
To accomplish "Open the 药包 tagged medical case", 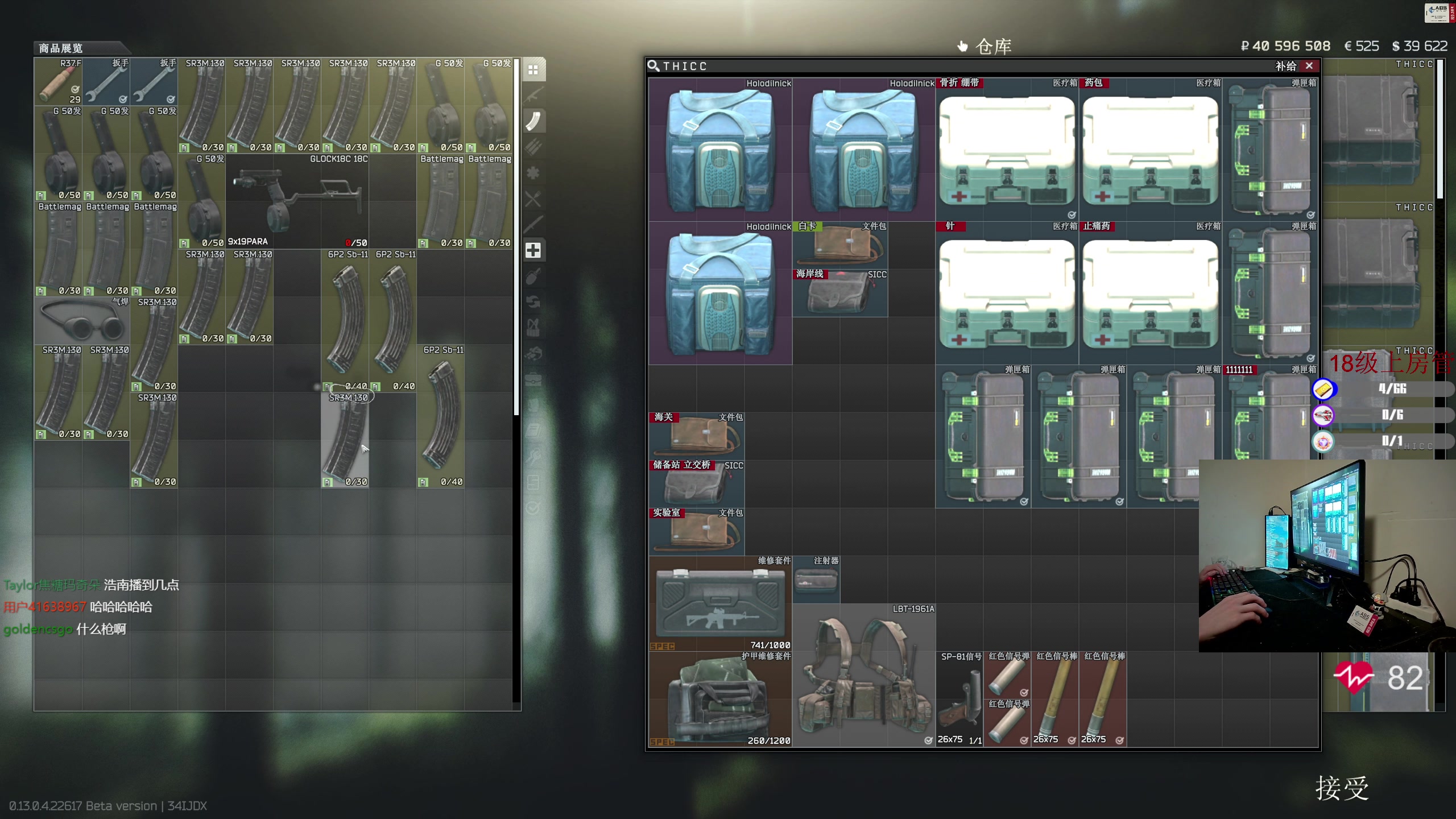I will (x=1151, y=150).
